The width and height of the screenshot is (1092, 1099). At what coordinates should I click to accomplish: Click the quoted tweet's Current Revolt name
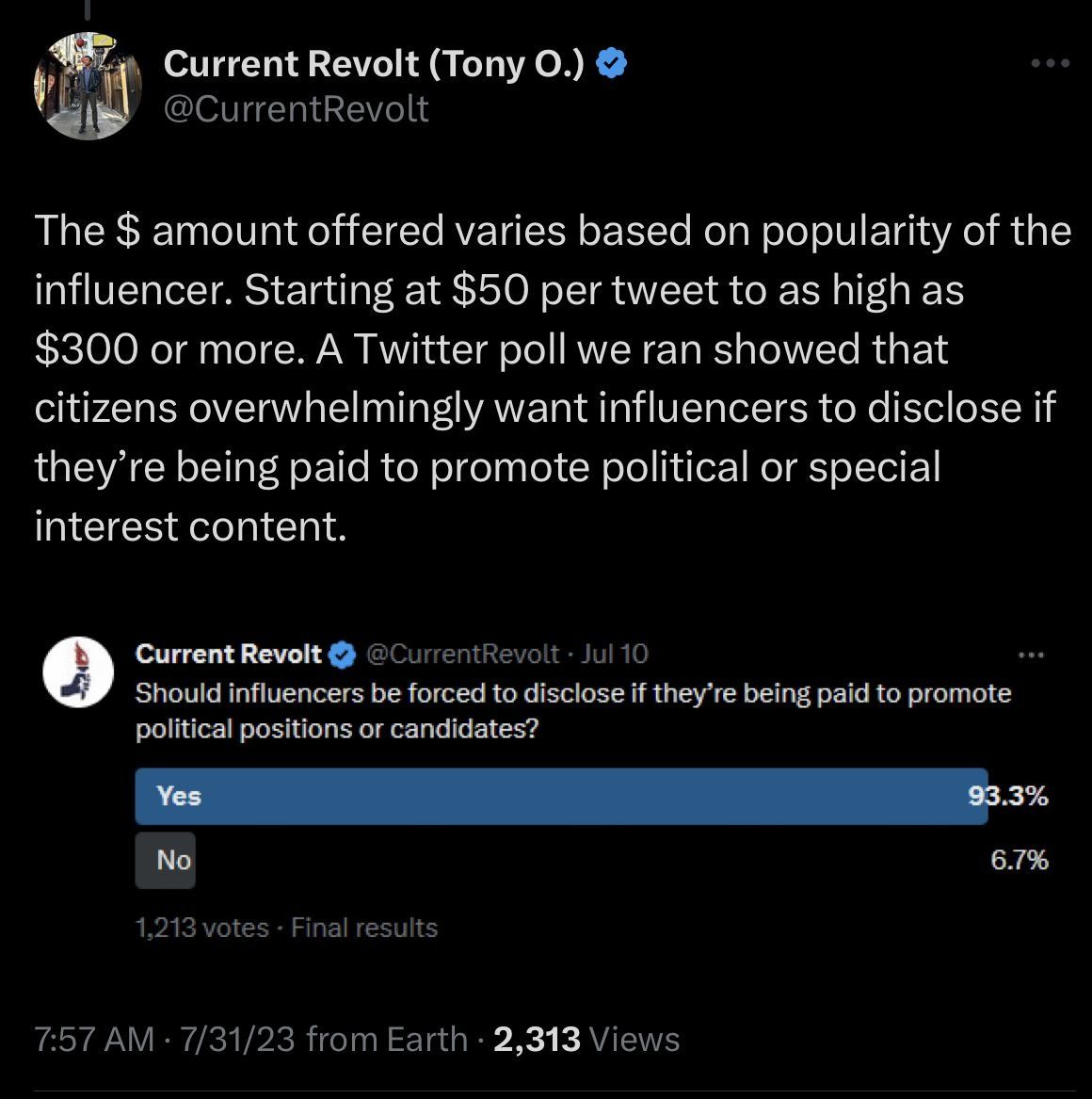click(229, 654)
